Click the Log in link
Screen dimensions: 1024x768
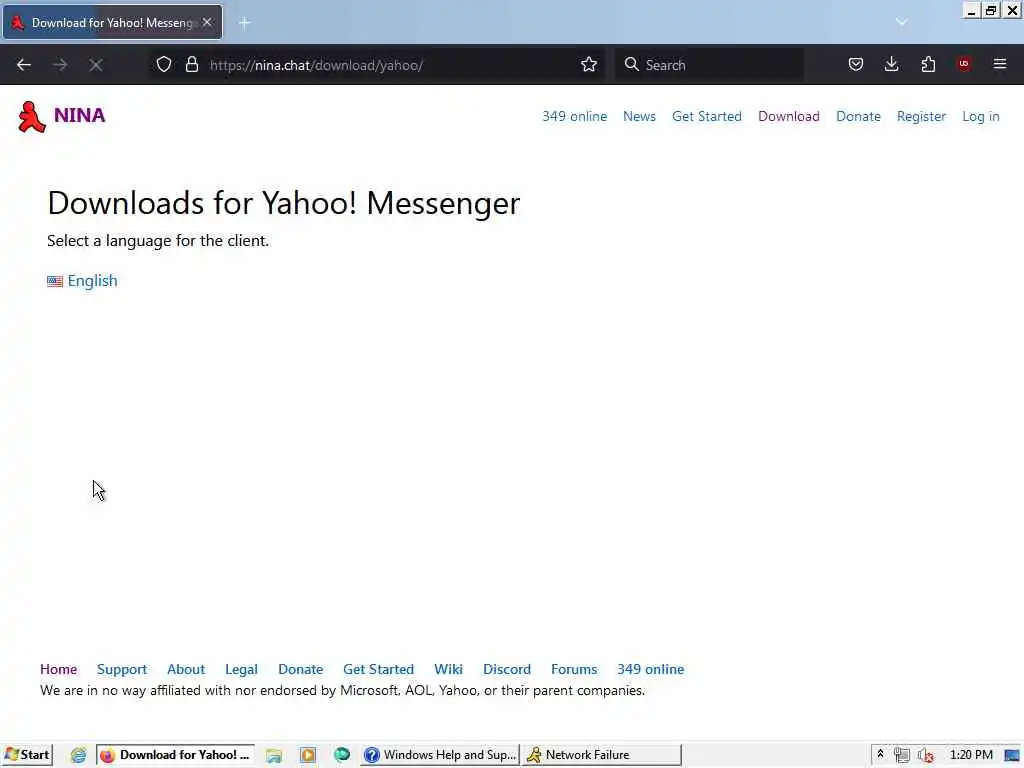coord(981,116)
